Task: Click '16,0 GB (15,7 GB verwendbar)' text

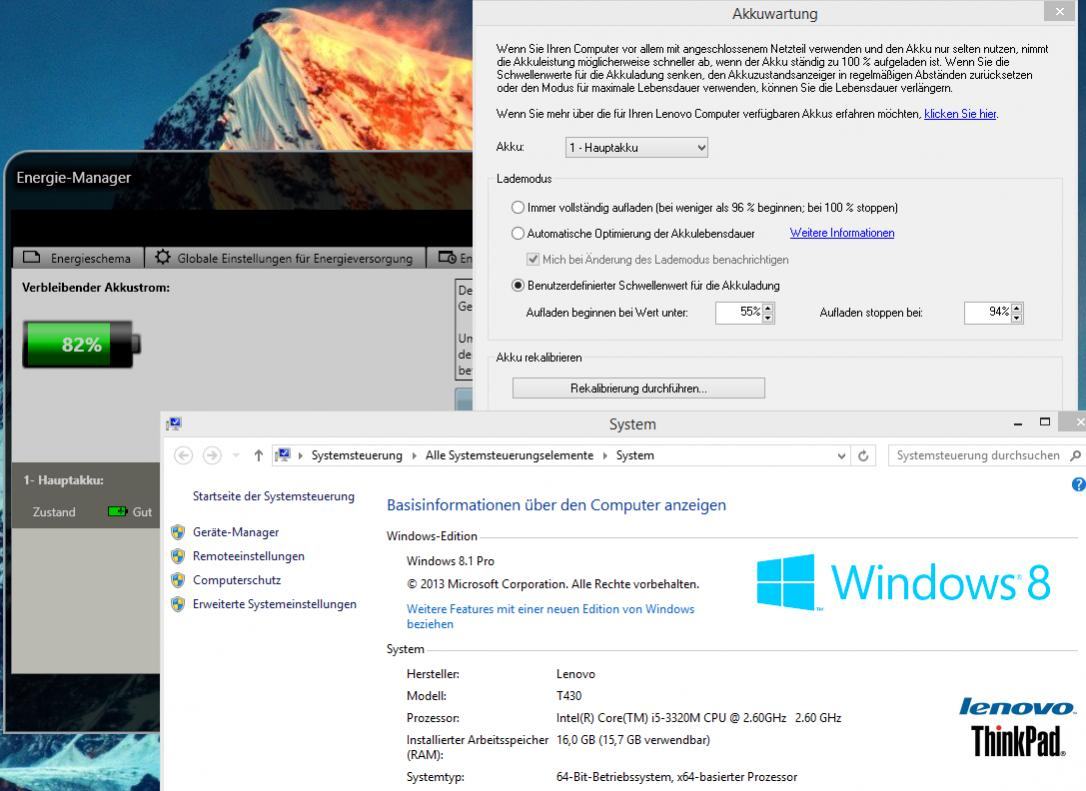Action: [633, 740]
